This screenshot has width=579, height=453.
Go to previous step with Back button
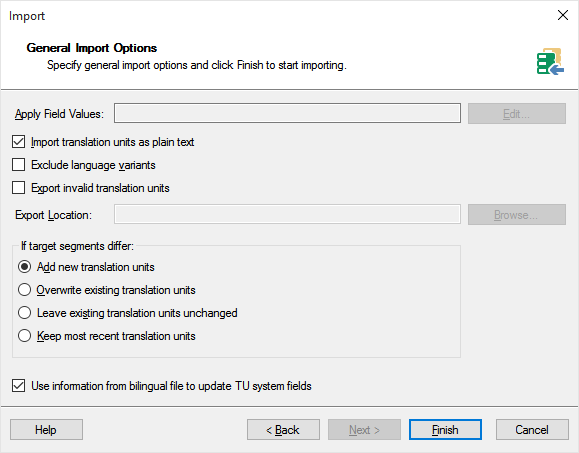[x=283, y=429]
